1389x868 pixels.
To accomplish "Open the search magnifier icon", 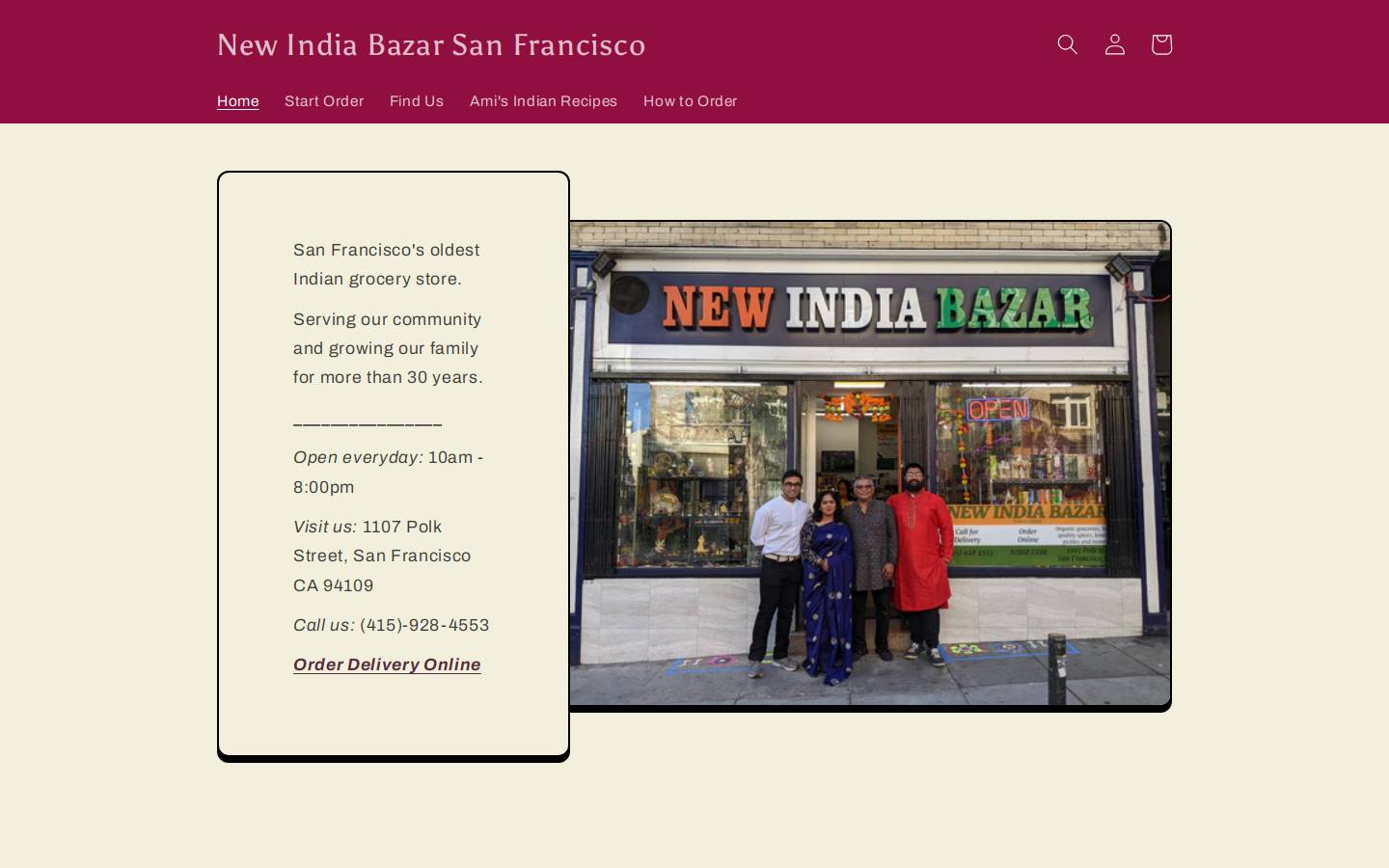I will click(x=1067, y=44).
